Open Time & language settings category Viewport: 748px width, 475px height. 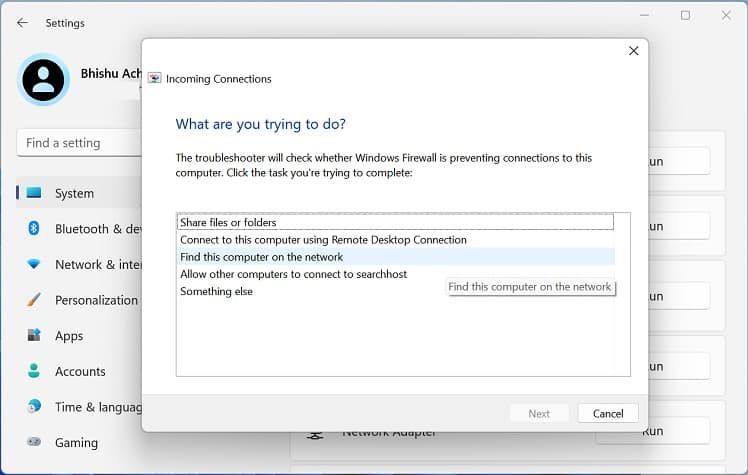(79, 407)
